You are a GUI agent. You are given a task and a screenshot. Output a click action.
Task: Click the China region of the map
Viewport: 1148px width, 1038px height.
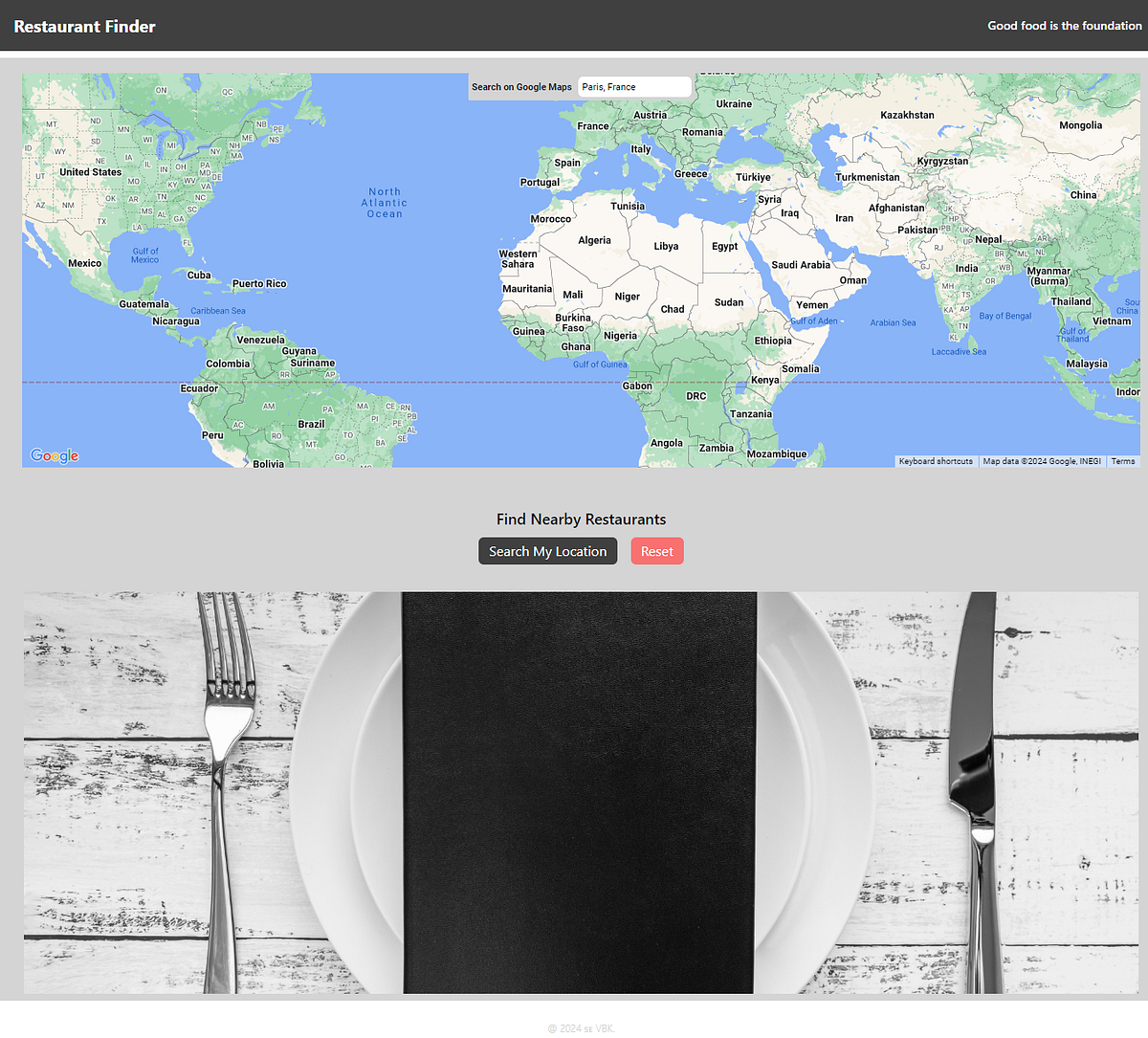point(1084,194)
